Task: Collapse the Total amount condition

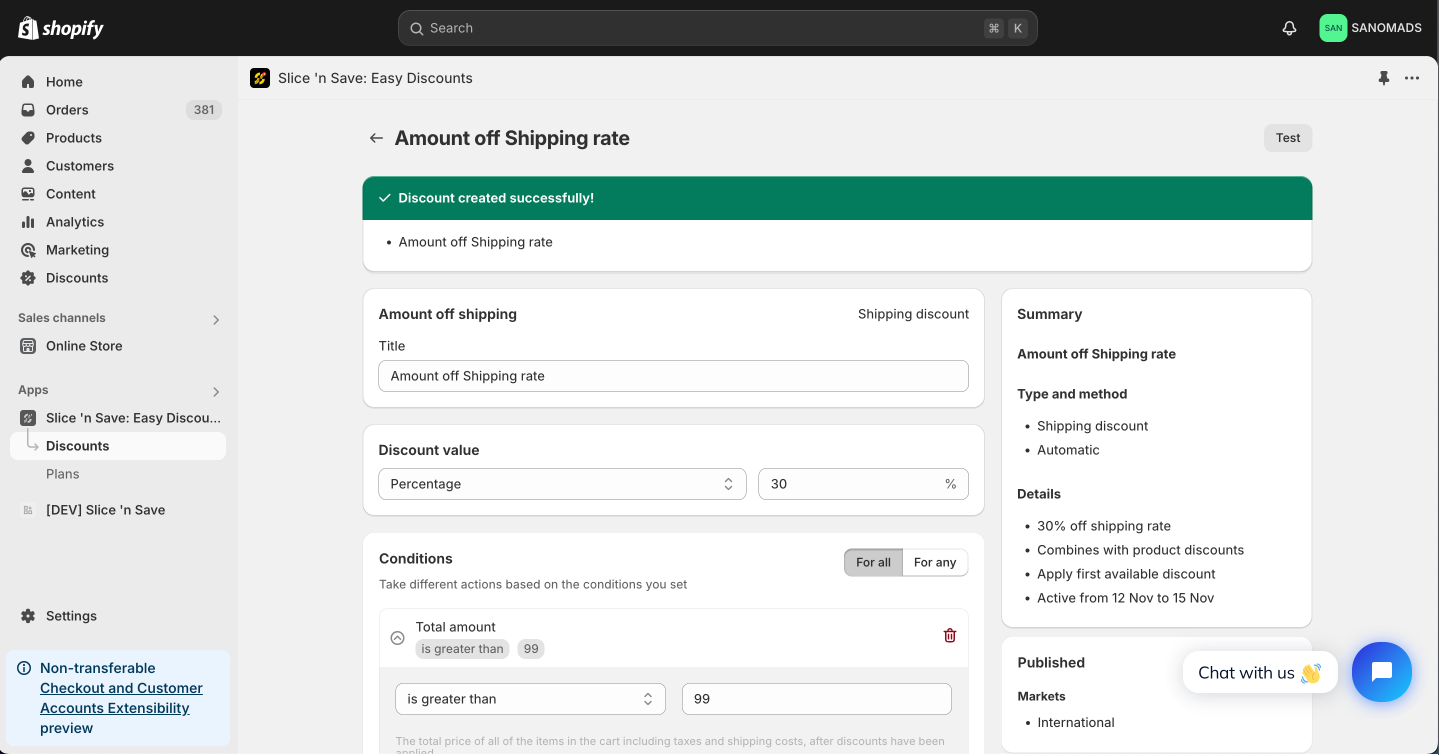Action: 397,638
